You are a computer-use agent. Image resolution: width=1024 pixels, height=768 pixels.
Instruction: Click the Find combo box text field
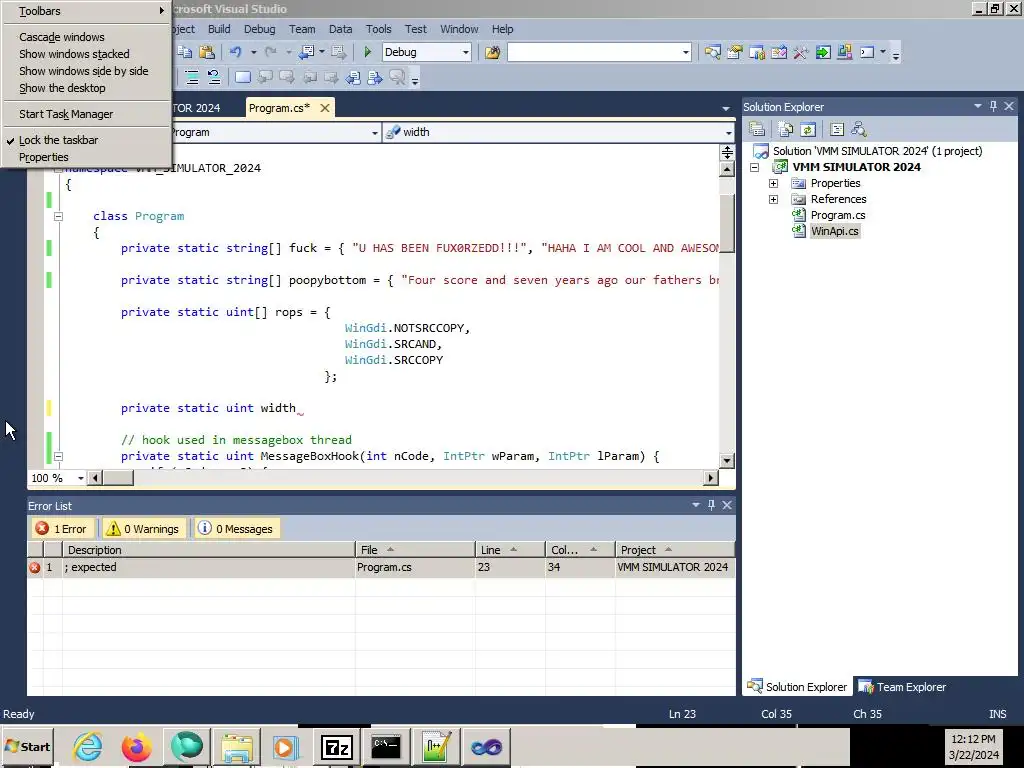594,52
